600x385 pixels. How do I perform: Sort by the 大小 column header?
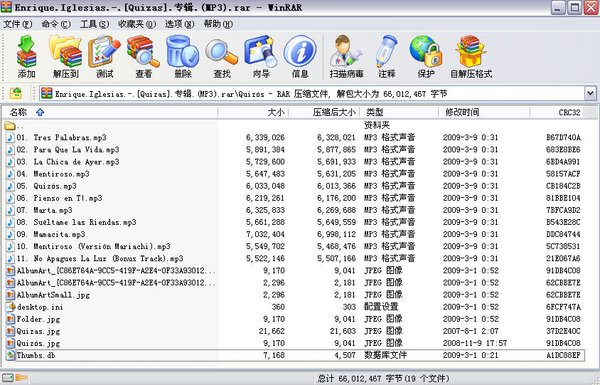253,112
